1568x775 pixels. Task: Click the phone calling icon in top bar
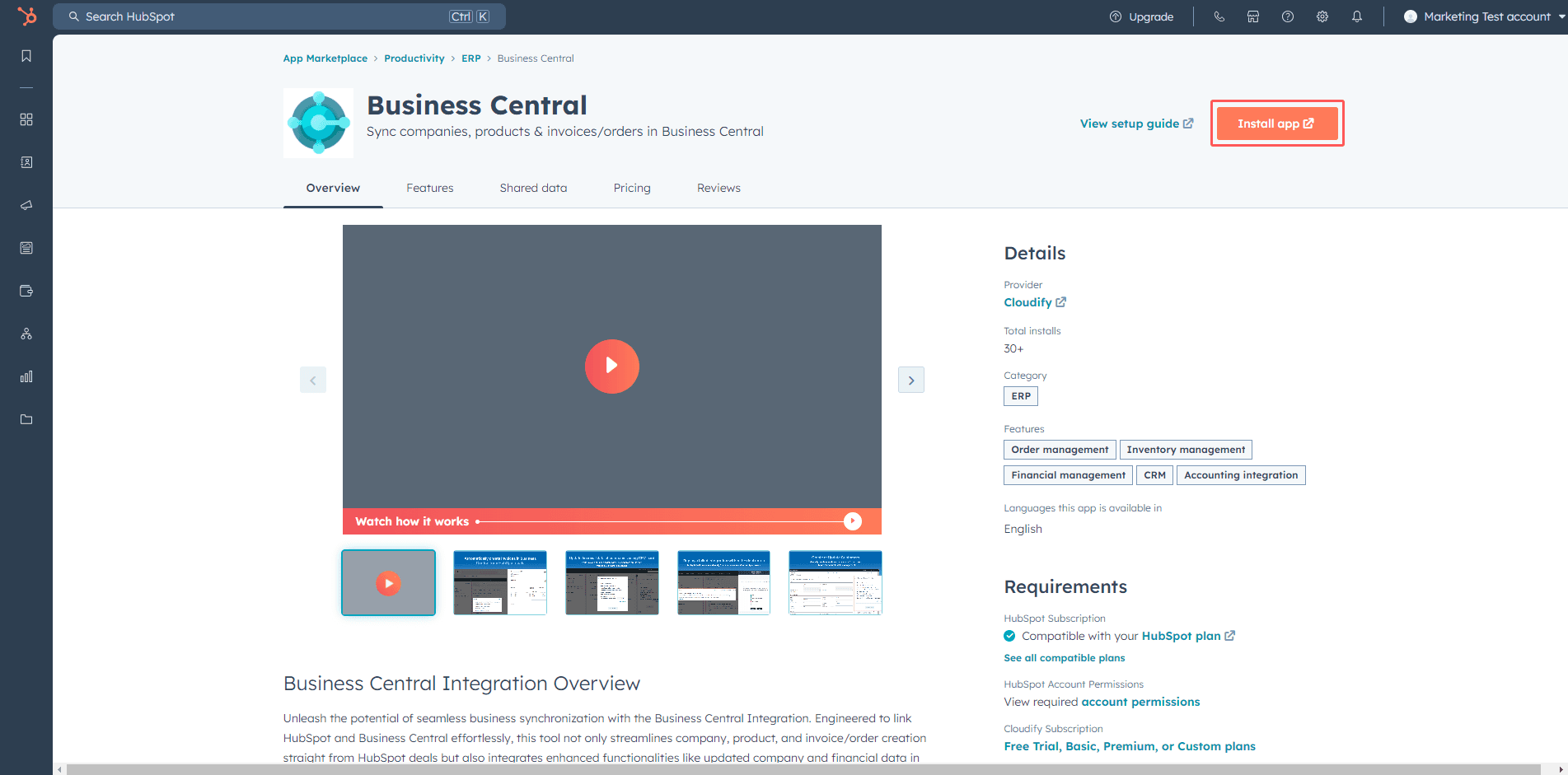coord(1219,16)
